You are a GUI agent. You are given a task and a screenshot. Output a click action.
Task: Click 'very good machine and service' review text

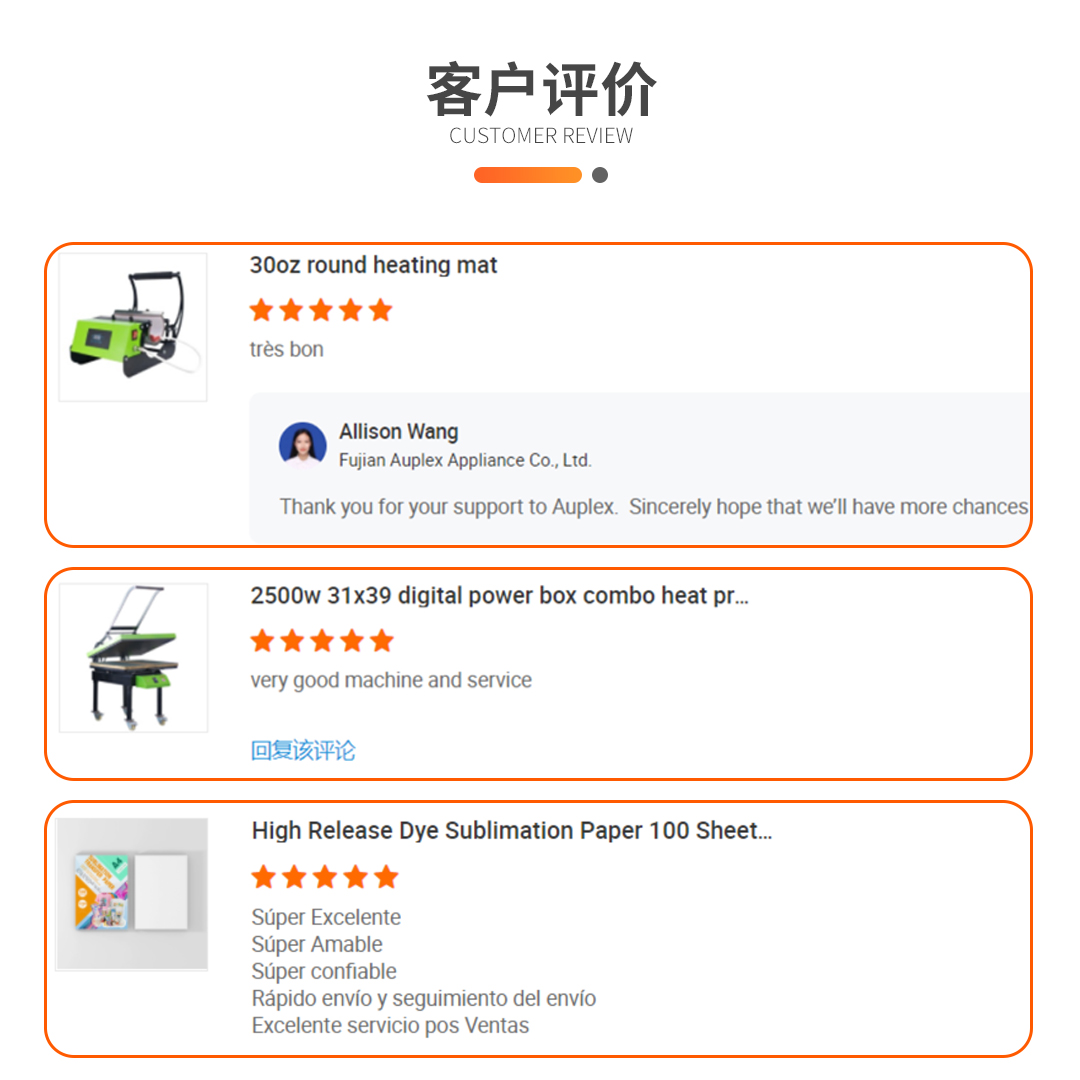(391, 681)
